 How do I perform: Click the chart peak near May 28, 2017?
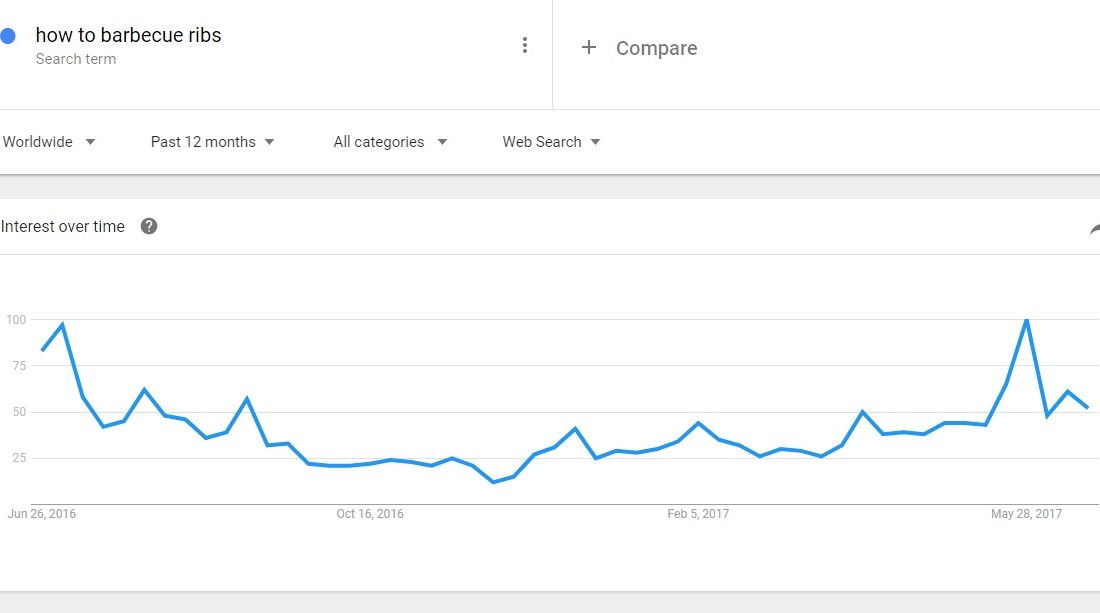(x=1026, y=320)
